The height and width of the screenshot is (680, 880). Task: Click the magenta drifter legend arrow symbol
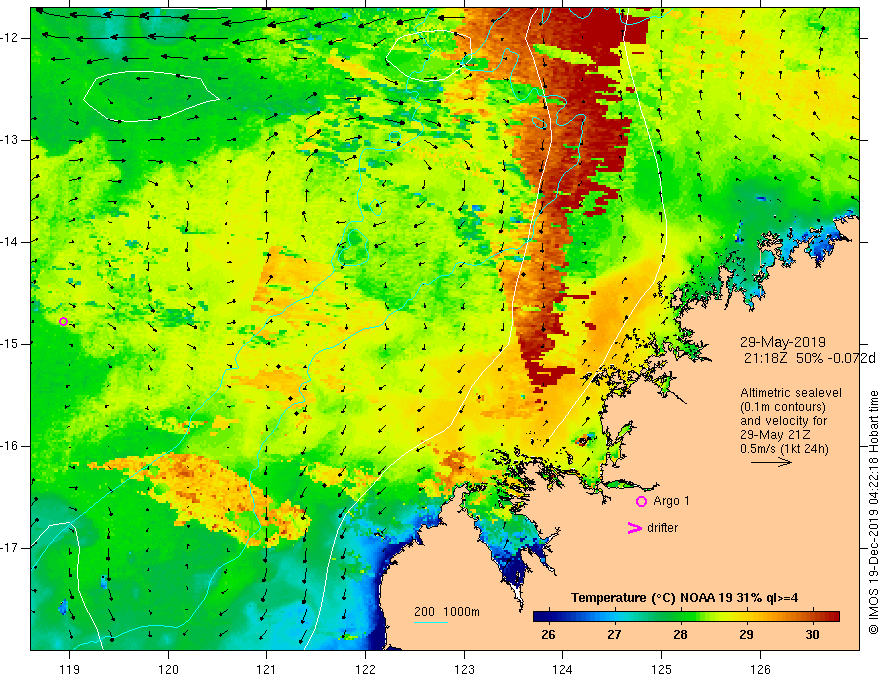tap(634, 528)
